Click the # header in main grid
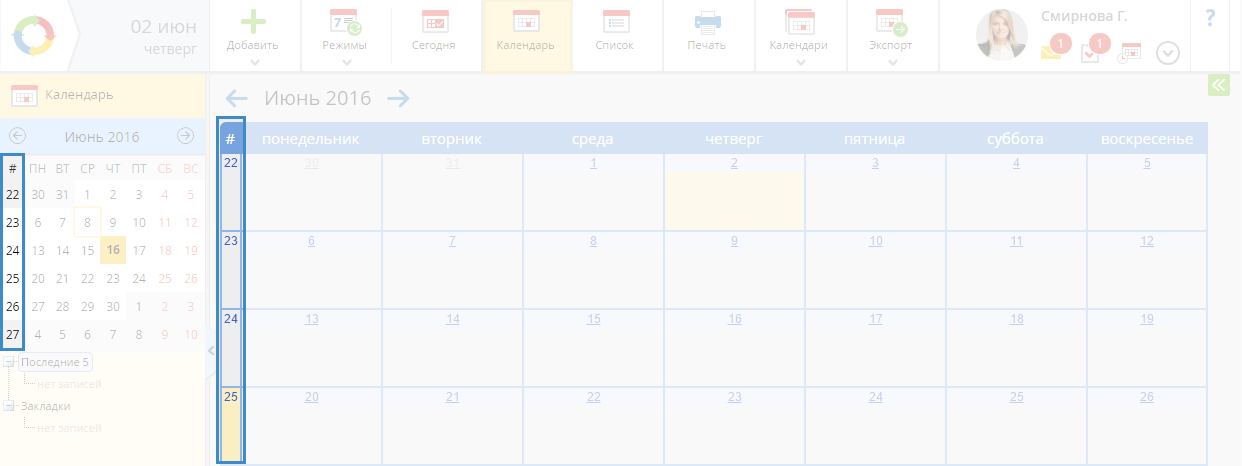The height and width of the screenshot is (466, 1242). 230,139
